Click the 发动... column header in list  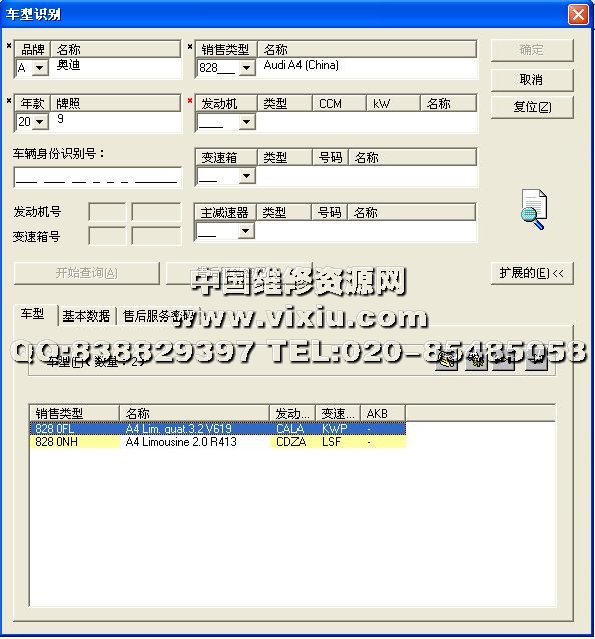(x=293, y=413)
